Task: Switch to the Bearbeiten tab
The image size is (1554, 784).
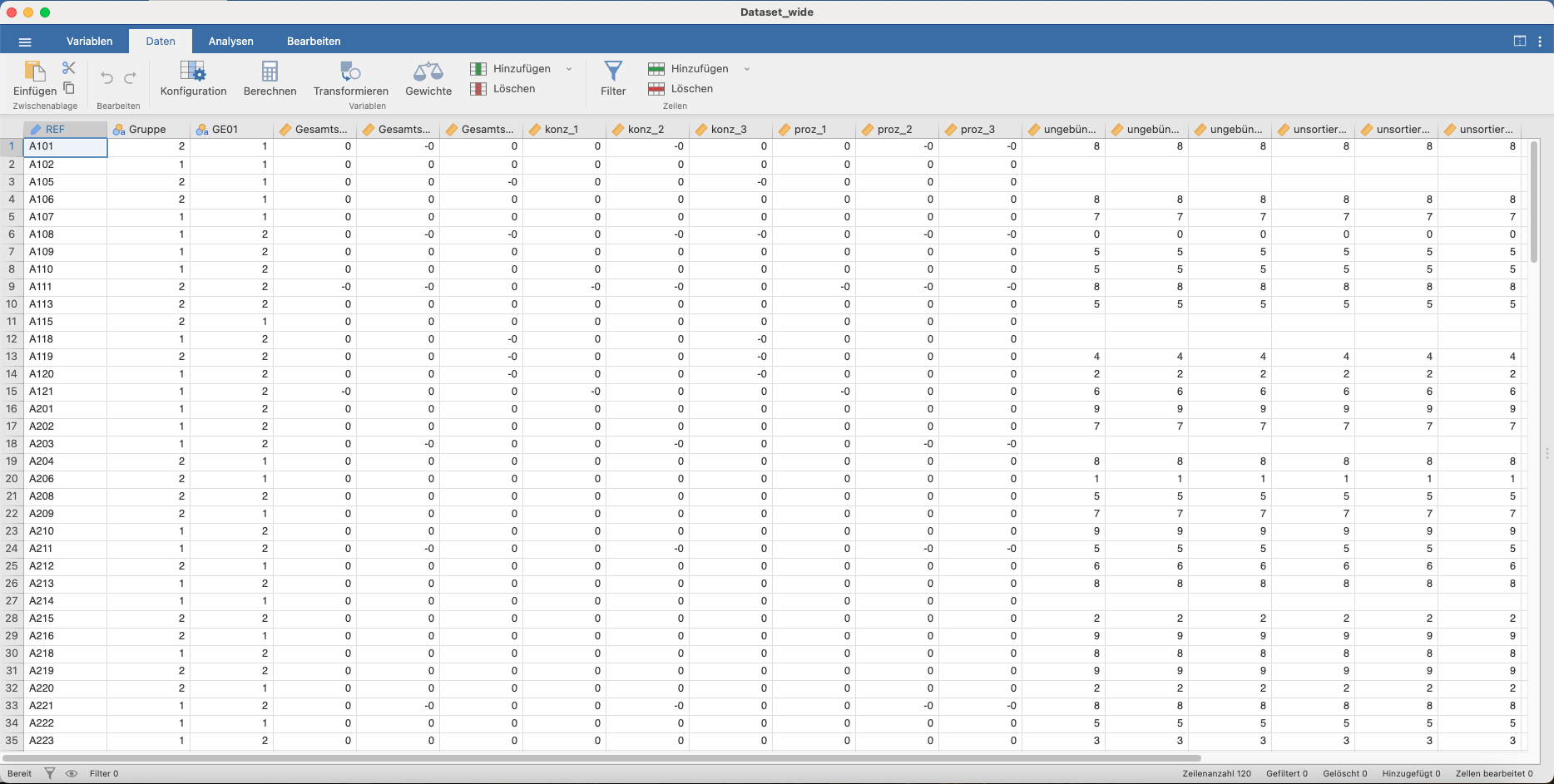Action: click(314, 42)
